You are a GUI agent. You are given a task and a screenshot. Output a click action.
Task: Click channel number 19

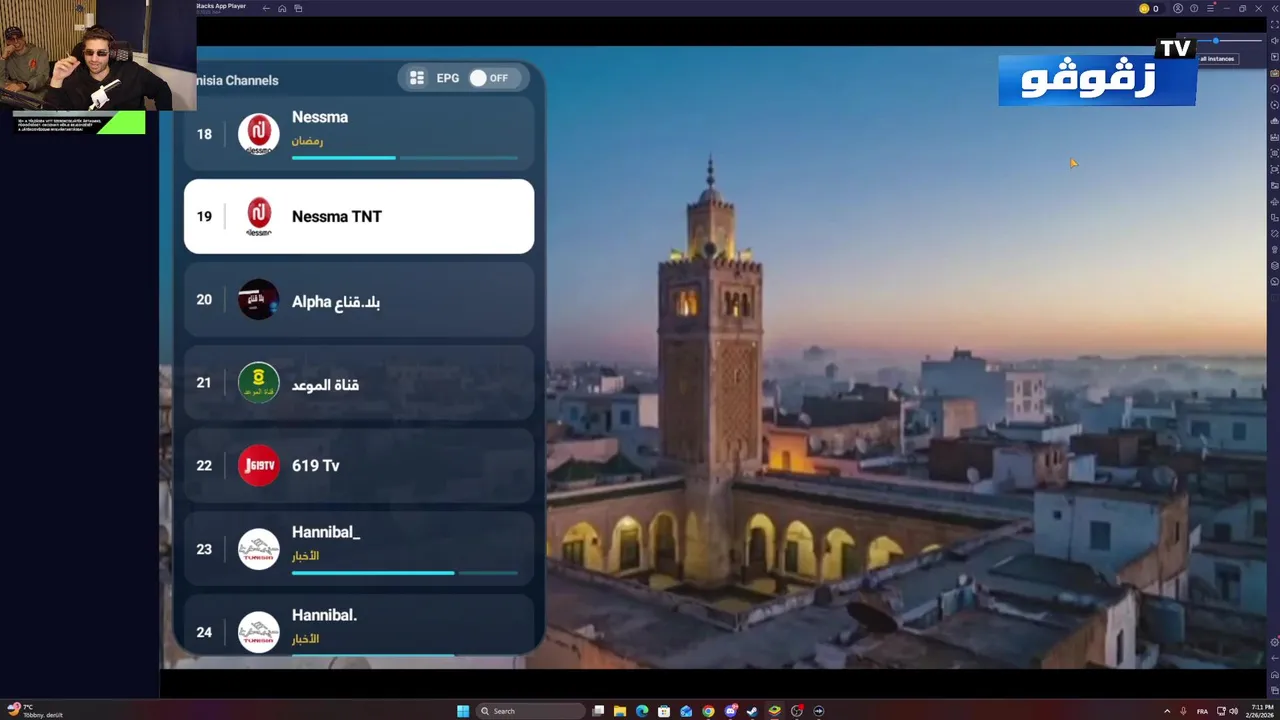[x=204, y=216]
